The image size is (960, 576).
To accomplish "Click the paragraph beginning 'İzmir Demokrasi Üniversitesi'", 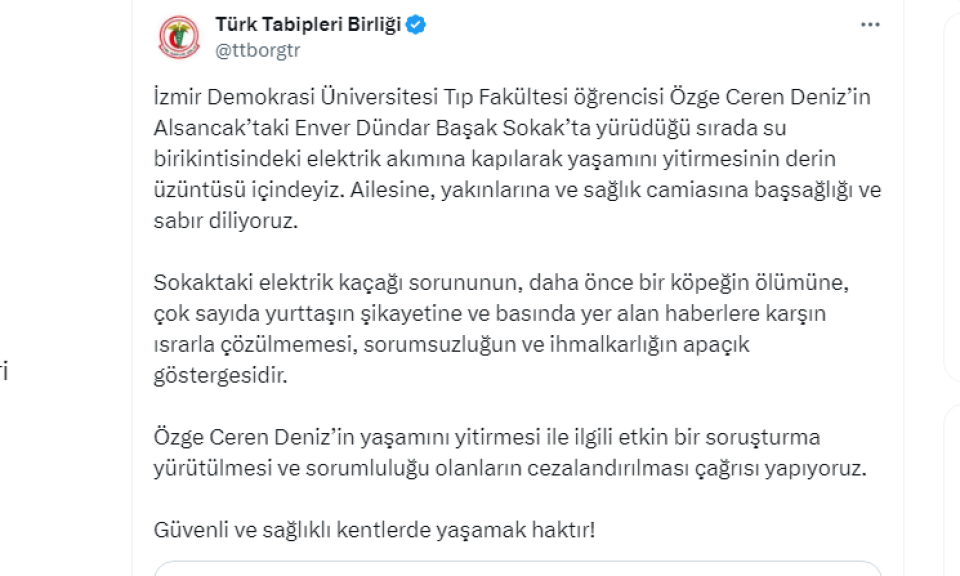I will [x=517, y=159].
